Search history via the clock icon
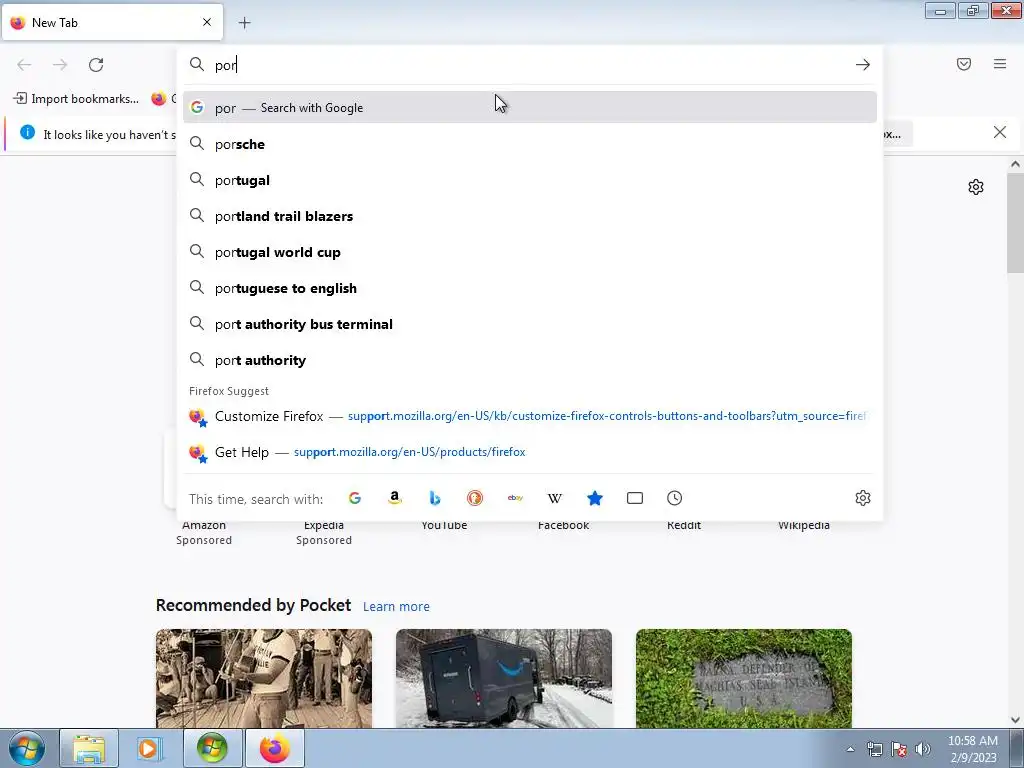Viewport: 1024px width, 768px height. (x=675, y=498)
